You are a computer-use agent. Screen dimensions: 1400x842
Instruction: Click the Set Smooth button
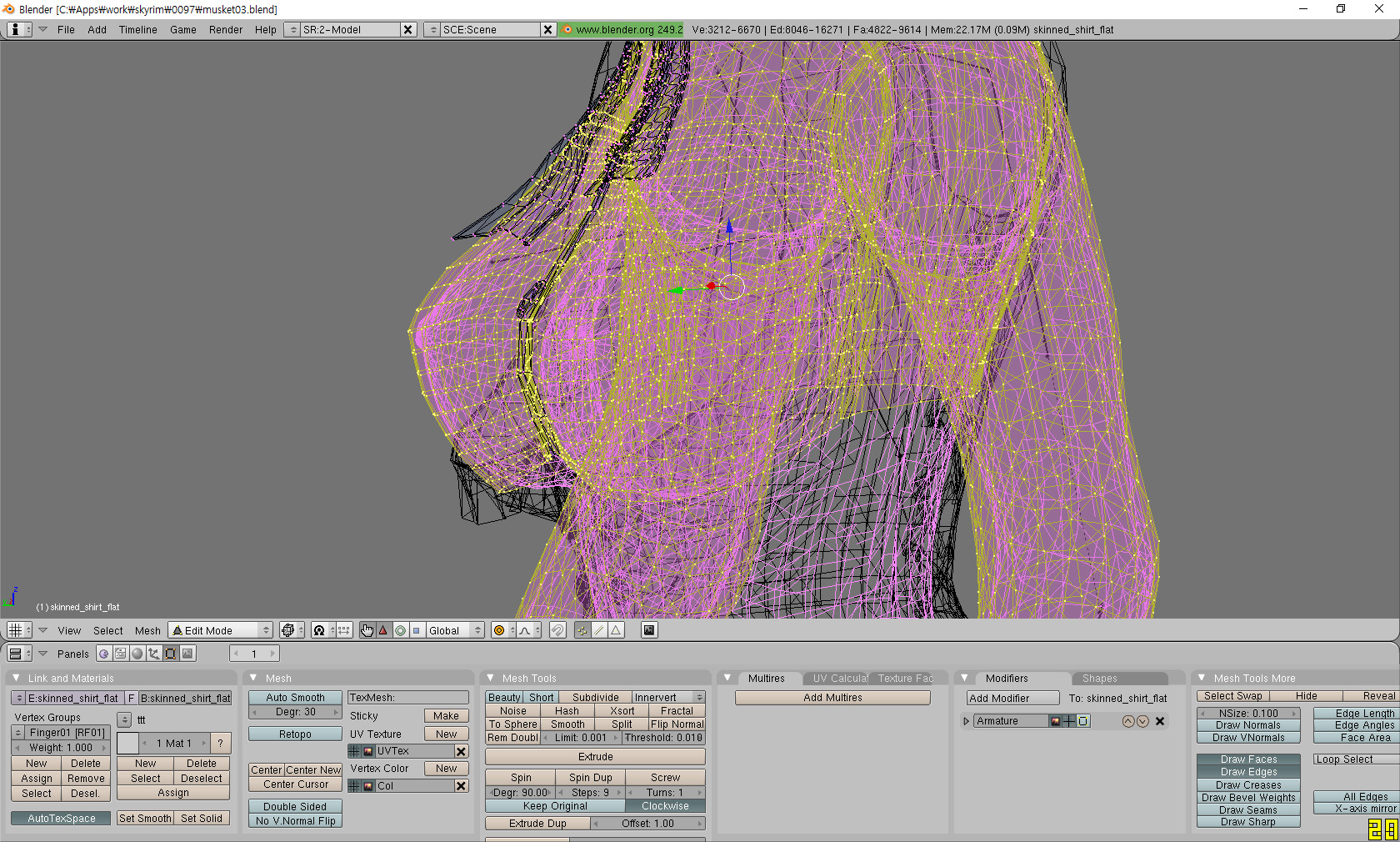pyautogui.click(x=145, y=819)
